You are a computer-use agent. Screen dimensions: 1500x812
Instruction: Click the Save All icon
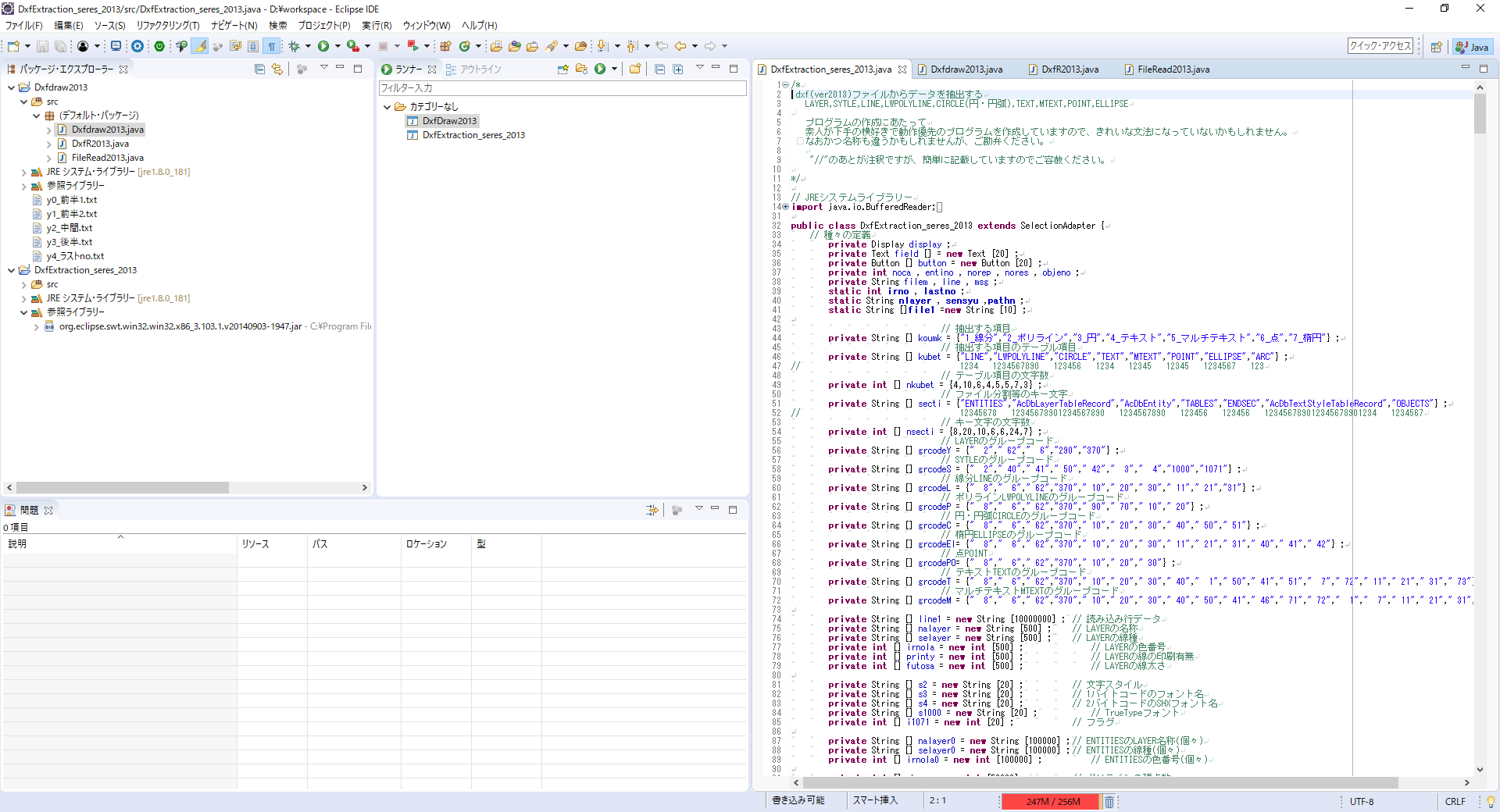[x=60, y=47]
